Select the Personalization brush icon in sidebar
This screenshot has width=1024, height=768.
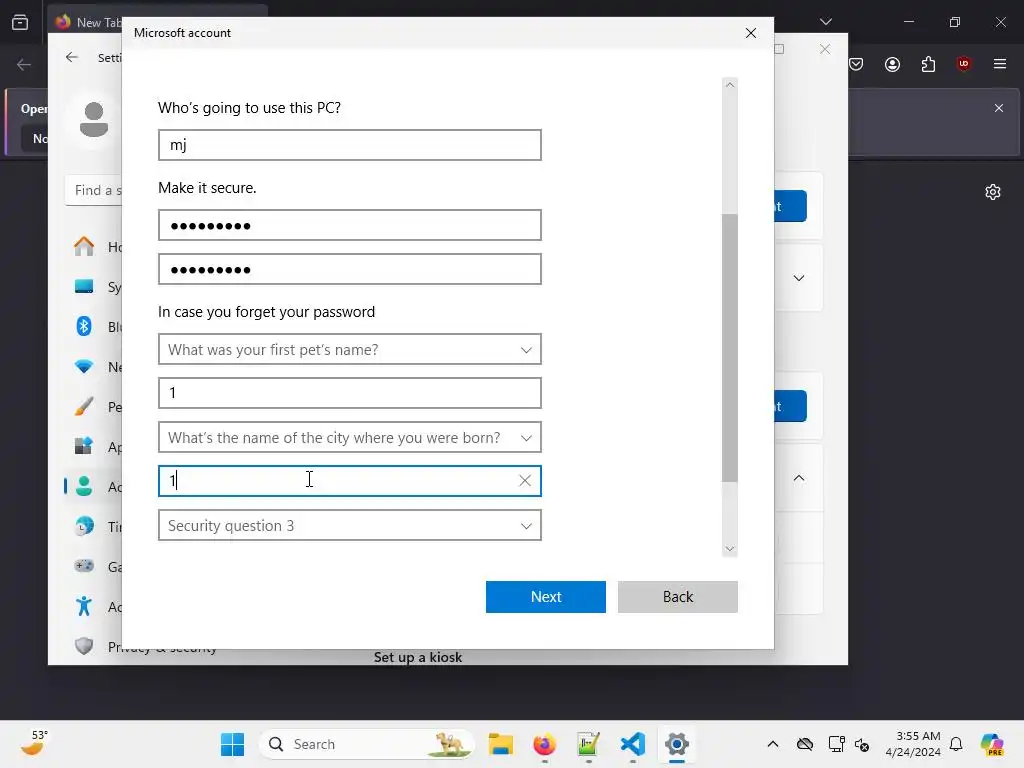[84, 406]
